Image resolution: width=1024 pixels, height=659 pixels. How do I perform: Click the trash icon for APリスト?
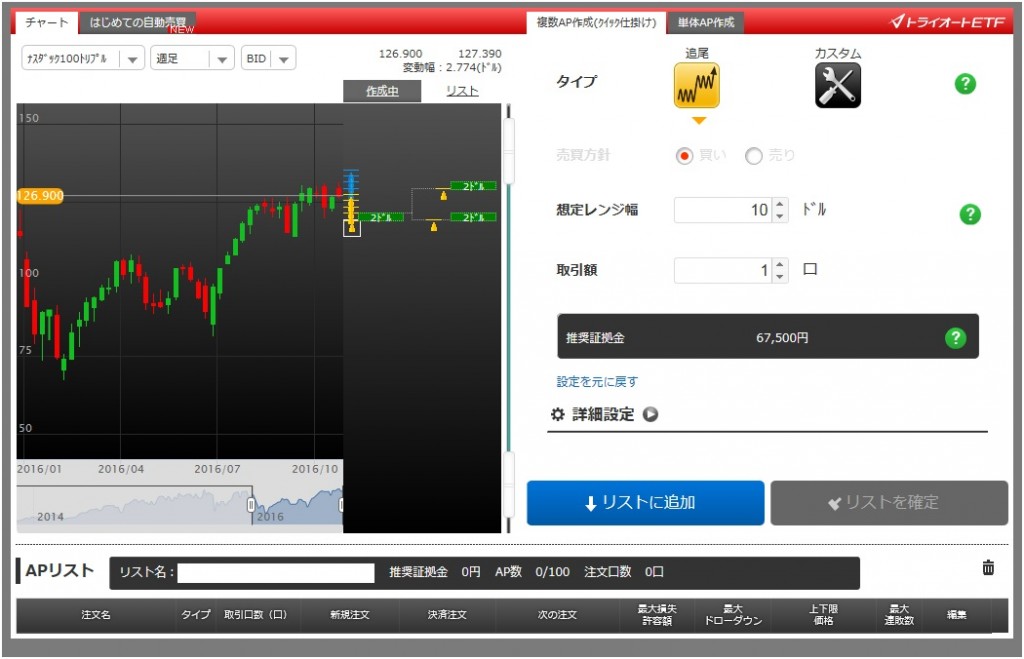[988, 568]
